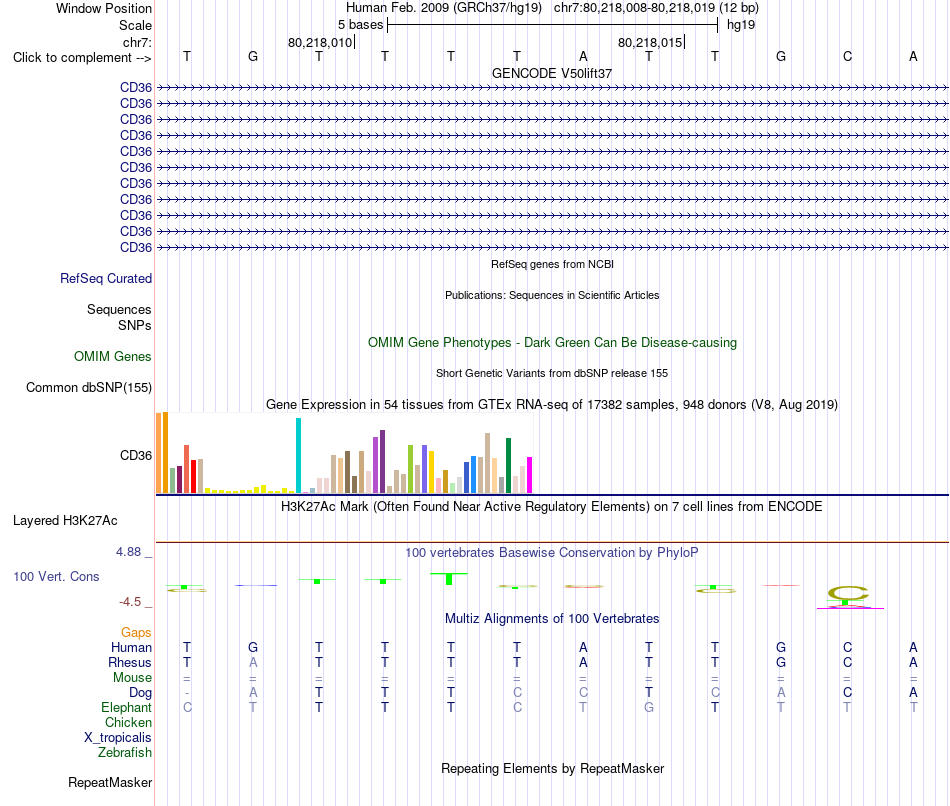Image resolution: width=950 pixels, height=806 pixels.
Task: Click the C base in the Human alignment row
Action: (x=847, y=647)
